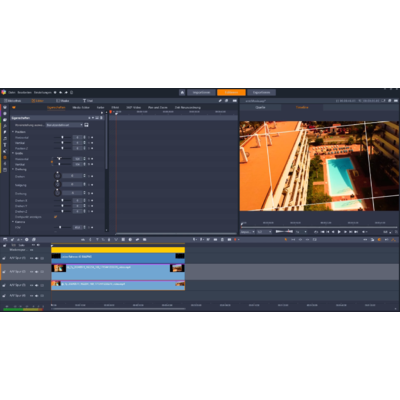Toggle the Drehpunkt anzeigen checkbox
400x400 pixels.
pyautogui.click(x=56, y=217)
